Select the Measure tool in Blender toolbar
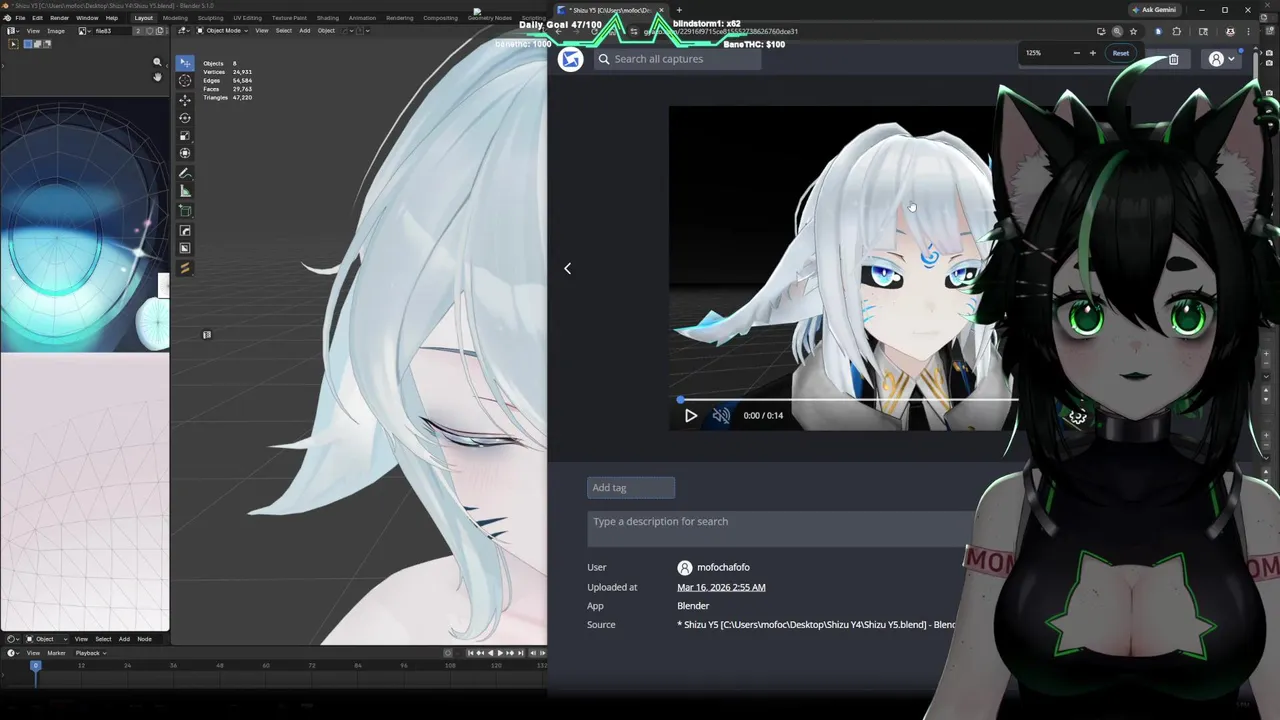The width and height of the screenshot is (1280, 720). click(185, 191)
